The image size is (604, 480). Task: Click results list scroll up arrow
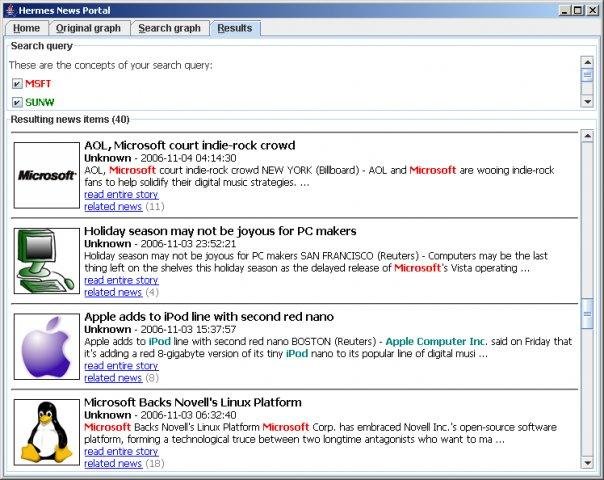pyautogui.click(x=587, y=136)
